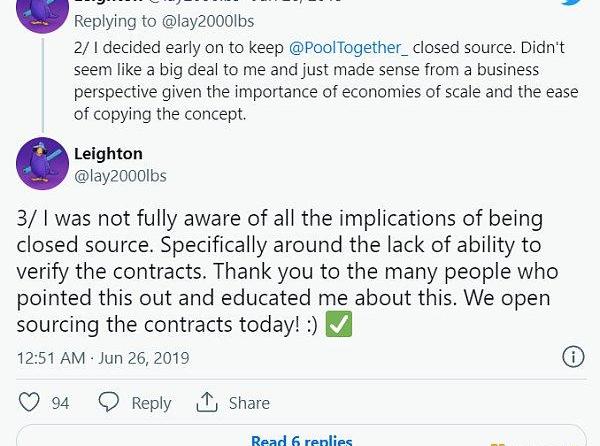
Task: Open Leighton's avatar on the 3/ tweet
Action: coord(42,164)
